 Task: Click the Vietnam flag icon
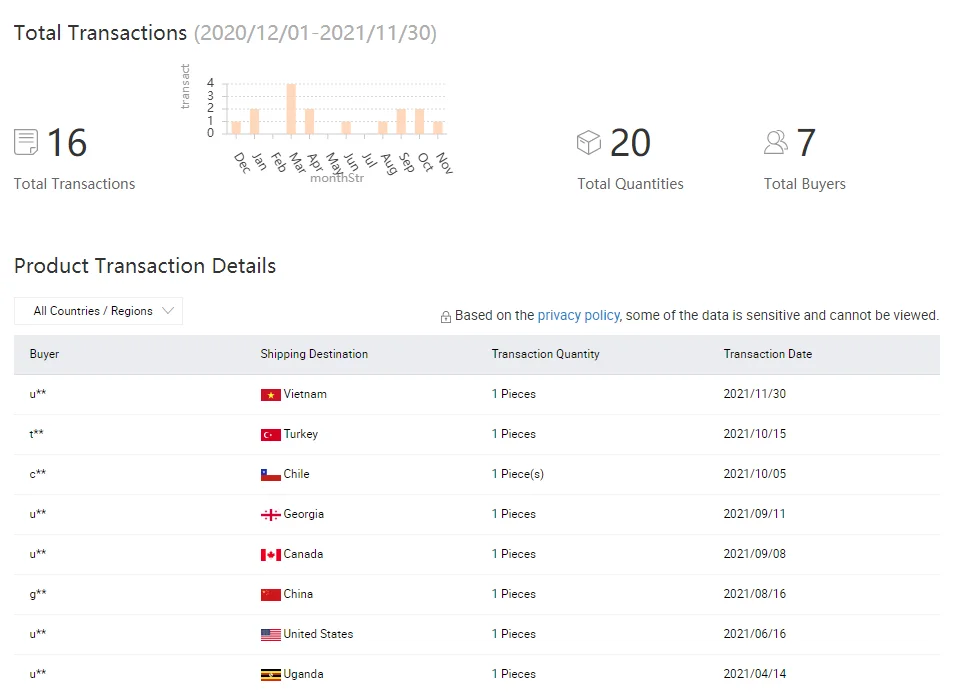pyautogui.click(x=270, y=395)
